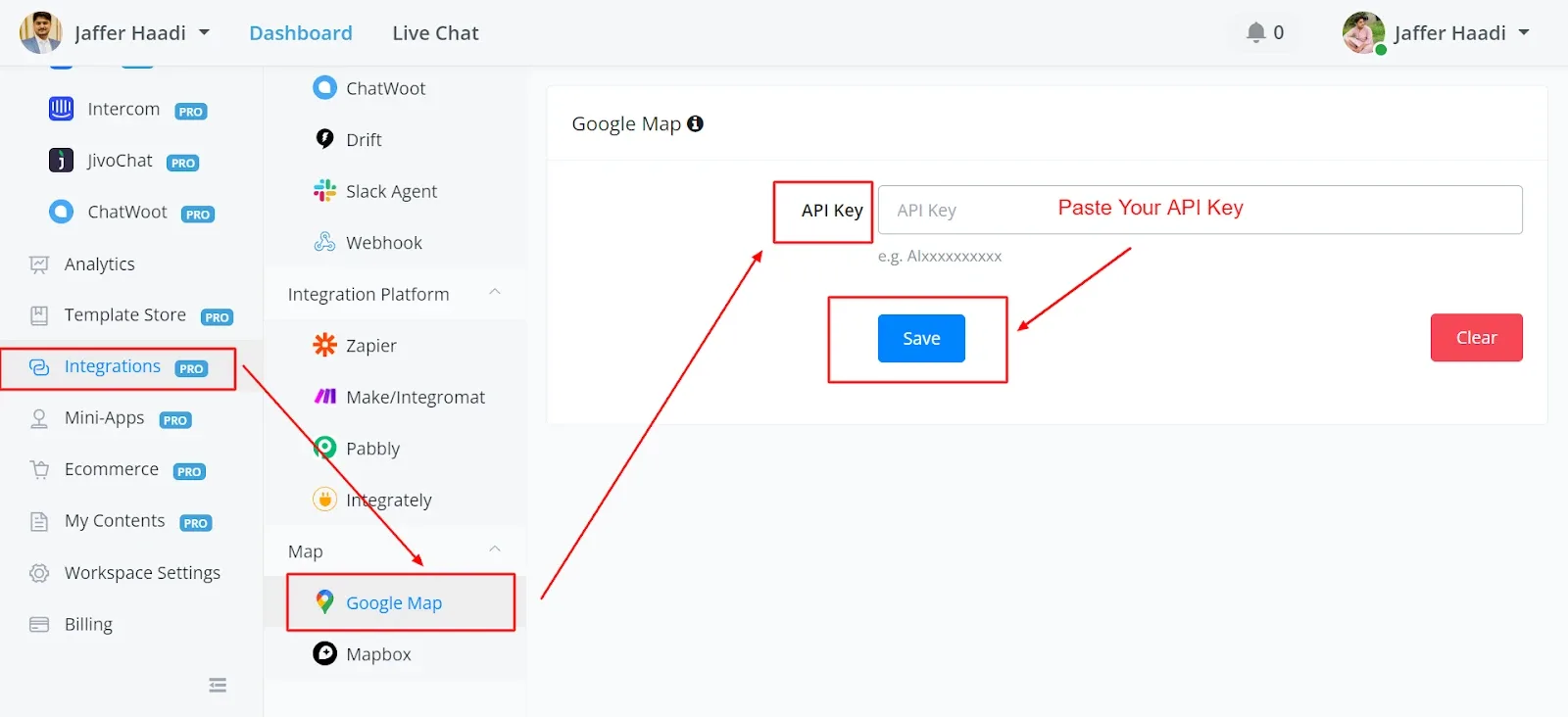Screen dimensions: 1568x717
Task: Go to Billing
Action: point(88,625)
